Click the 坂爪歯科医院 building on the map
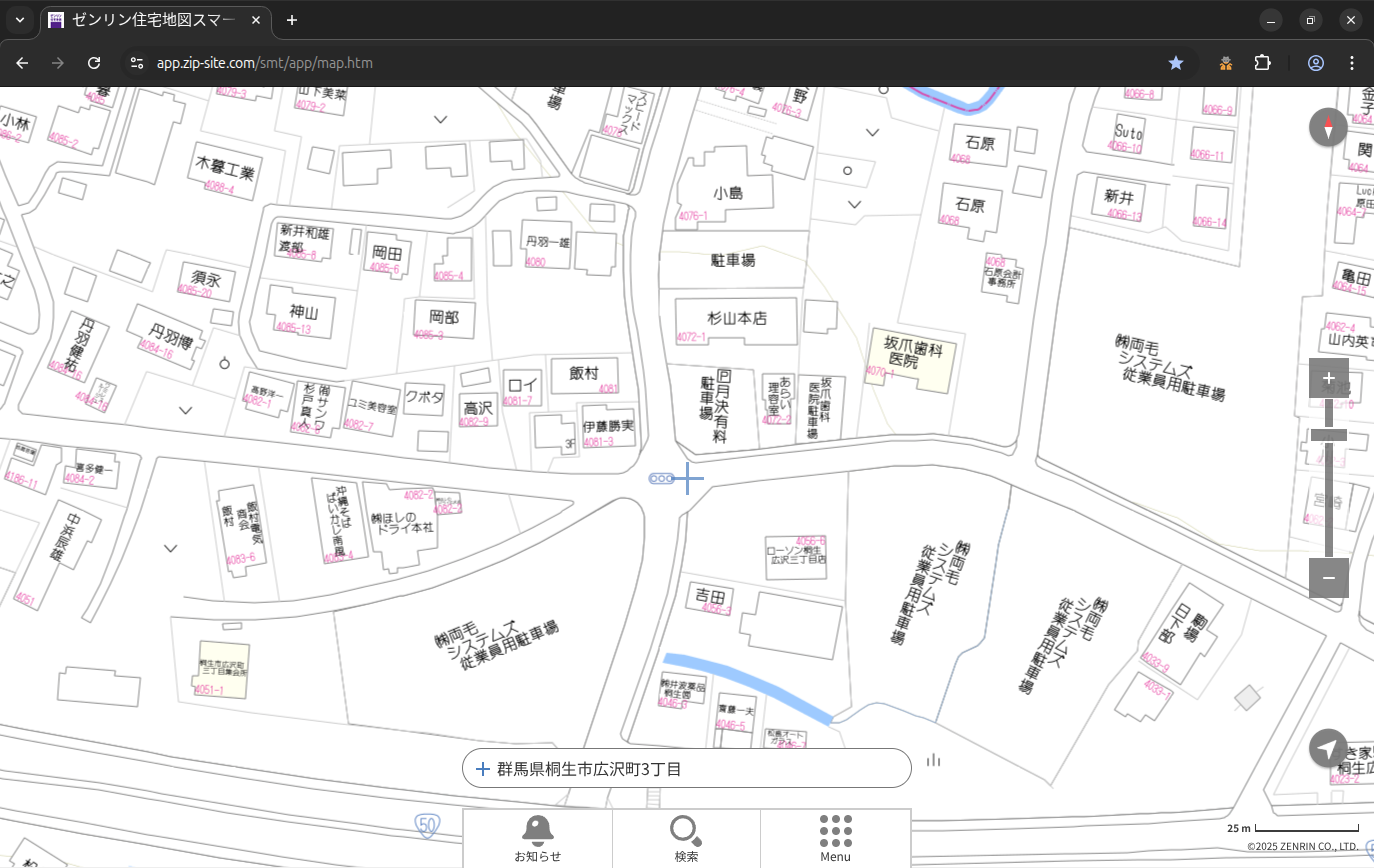Viewport: 1374px width, 868px height. coord(908,358)
